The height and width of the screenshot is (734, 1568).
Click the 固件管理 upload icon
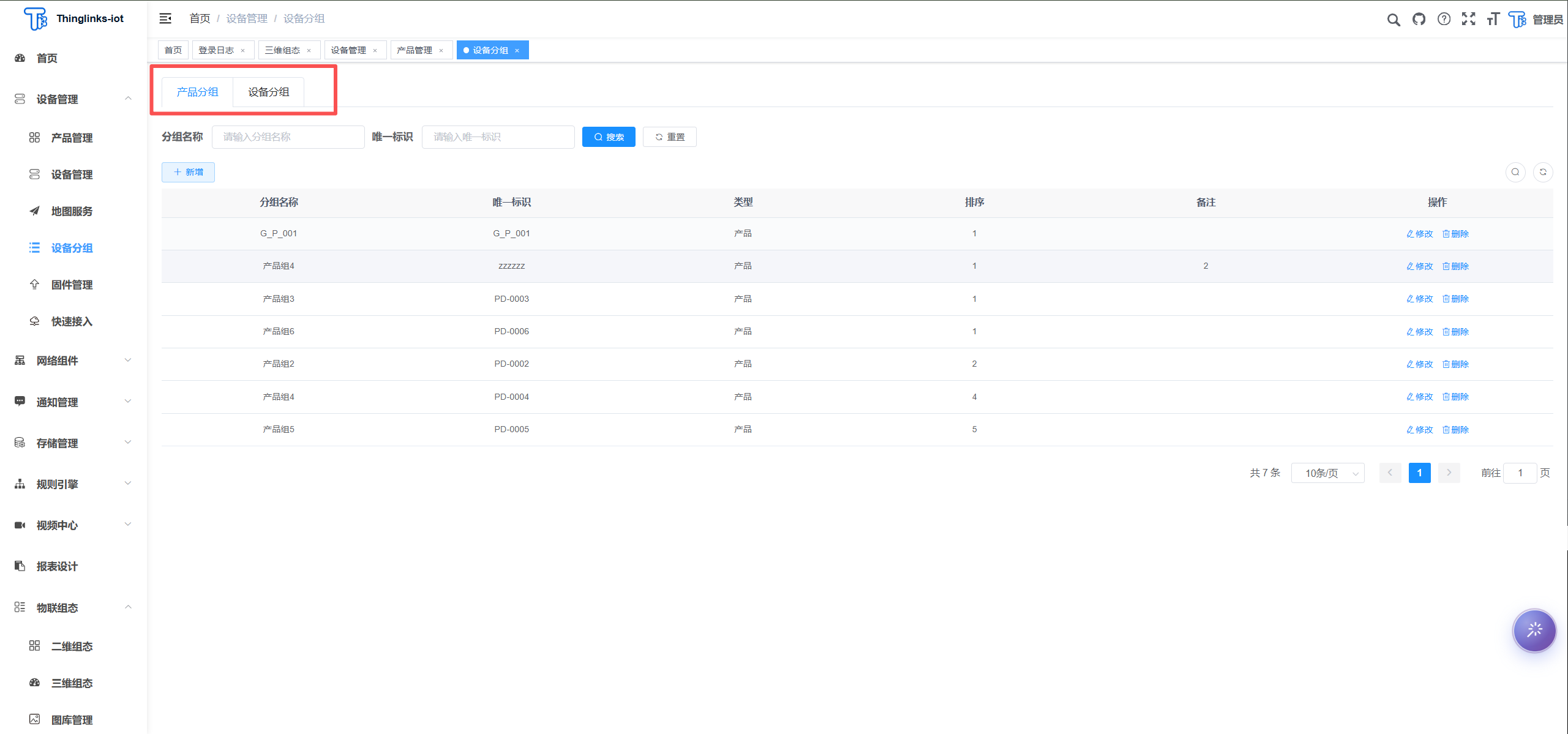click(x=34, y=285)
